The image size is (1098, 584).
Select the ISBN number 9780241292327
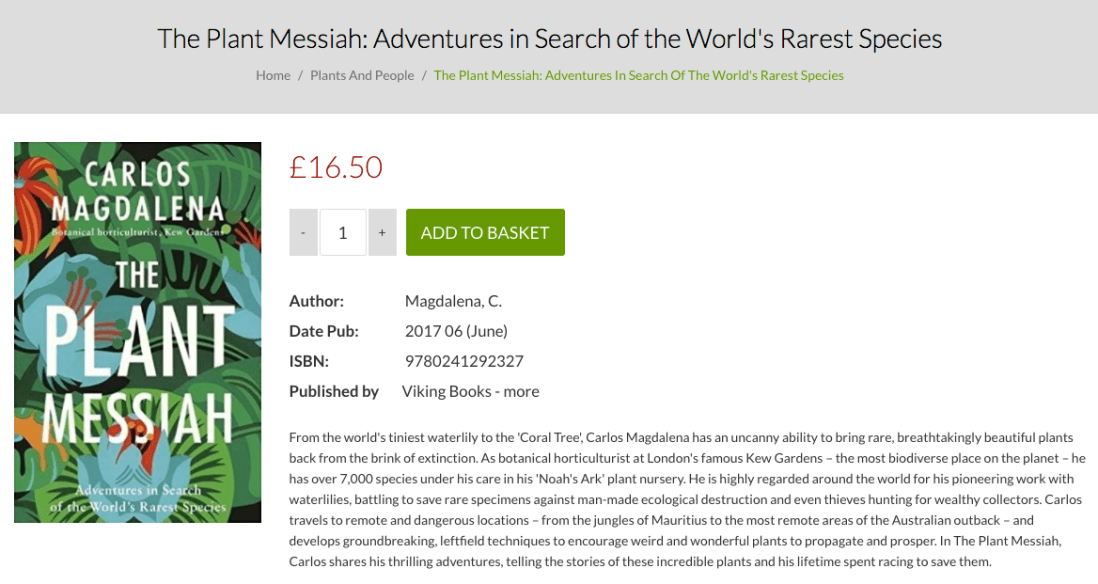click(464, 361)
